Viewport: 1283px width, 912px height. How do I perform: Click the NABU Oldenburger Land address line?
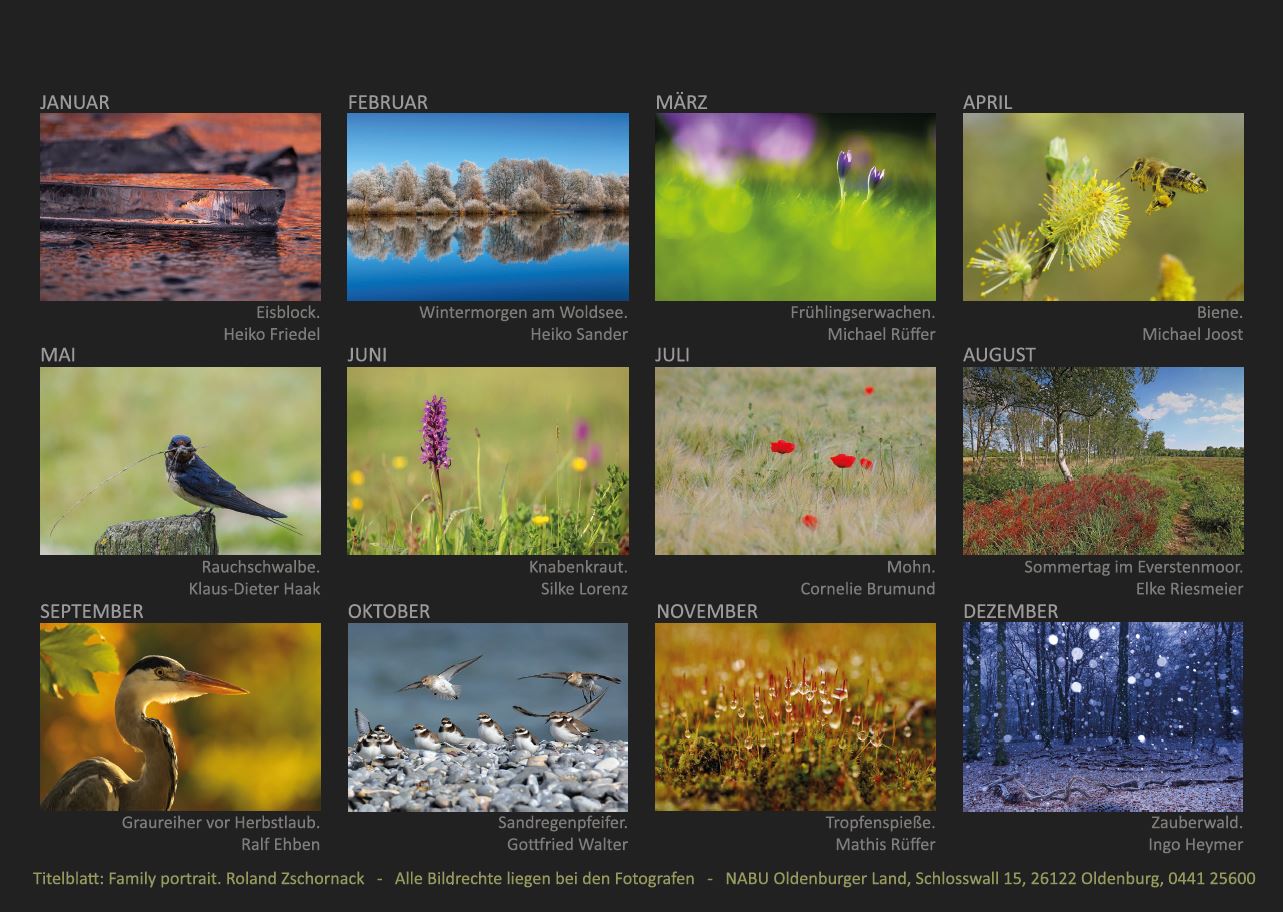click(x=990, y=879)
